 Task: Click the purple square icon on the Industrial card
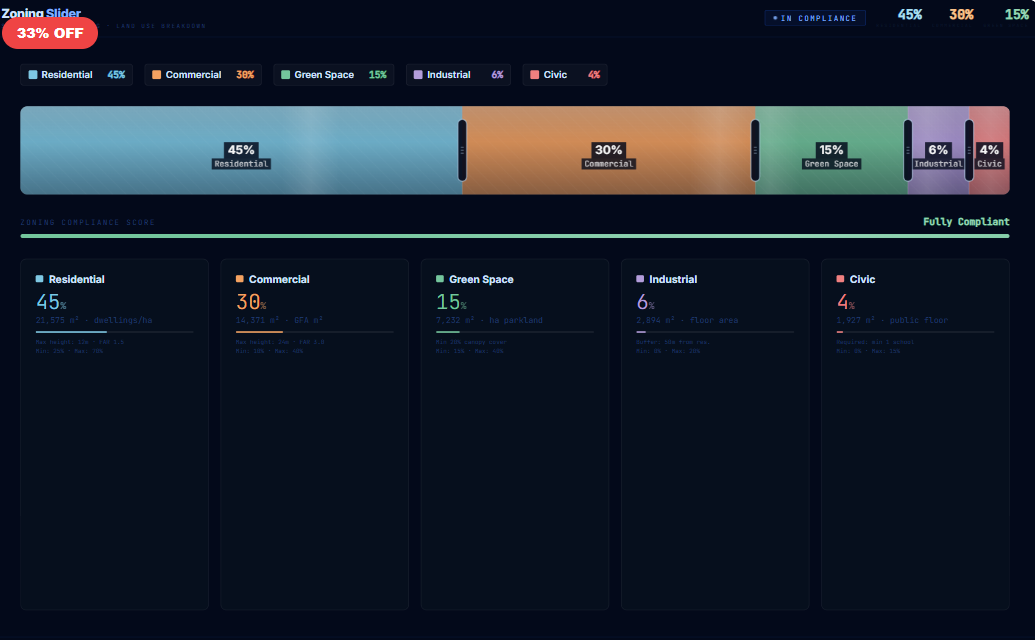[642, 279]
